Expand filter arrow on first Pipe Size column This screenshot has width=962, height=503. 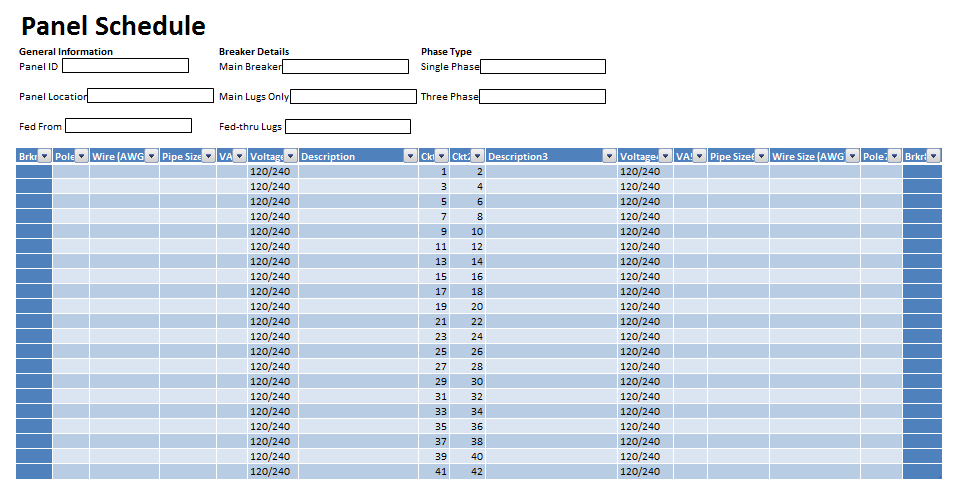pos(208,156)
